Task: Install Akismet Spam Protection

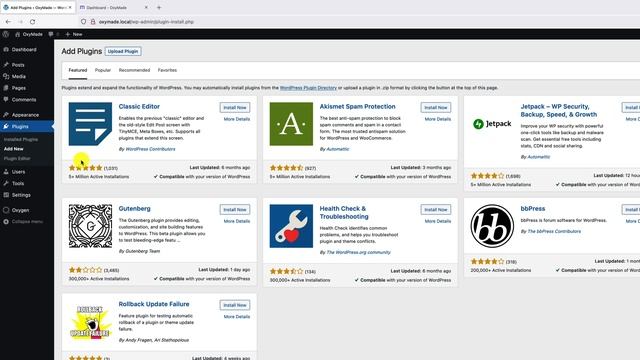Action: pos(436,107)
